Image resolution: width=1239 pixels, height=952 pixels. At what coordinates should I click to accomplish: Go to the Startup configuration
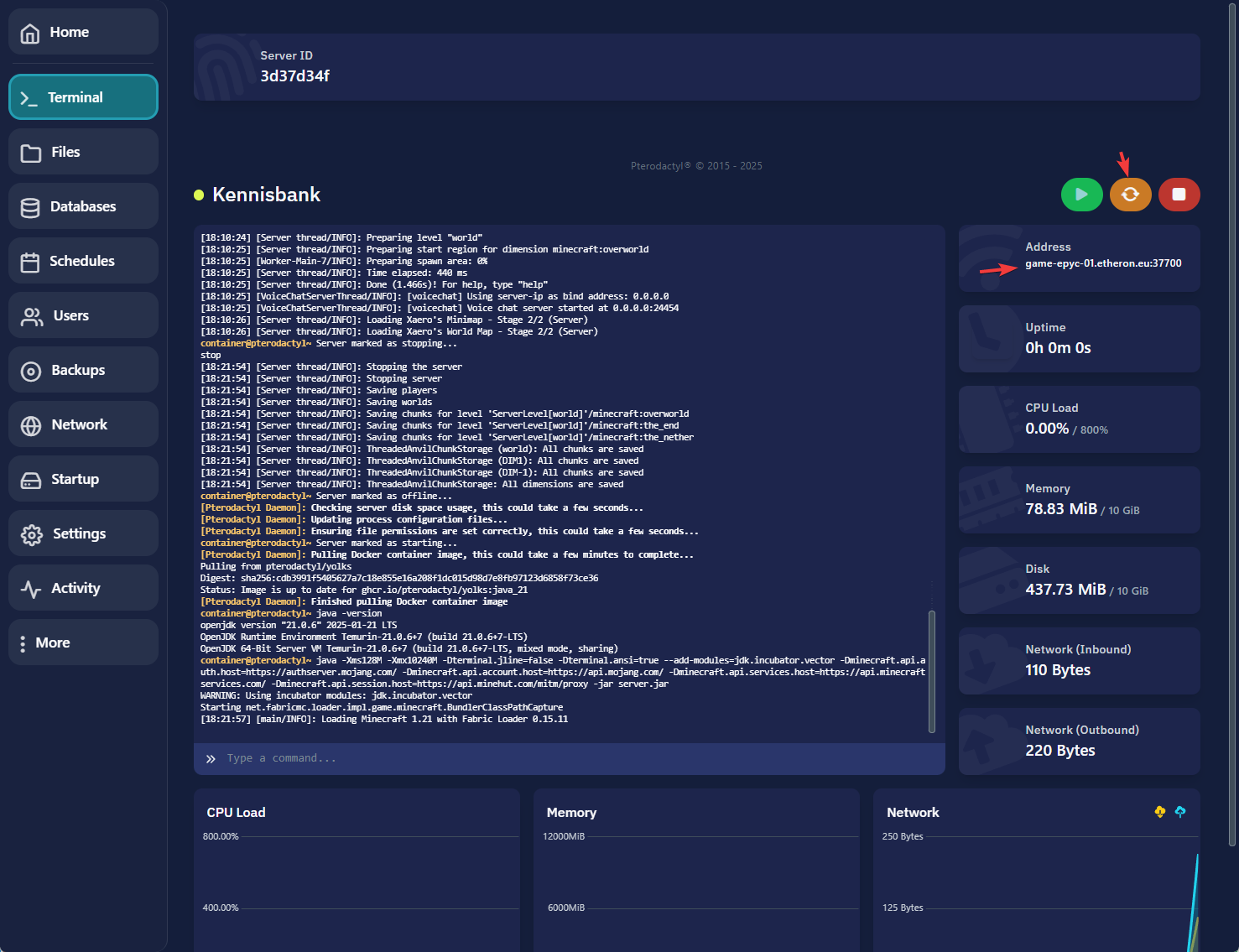(x=83, y=479)
